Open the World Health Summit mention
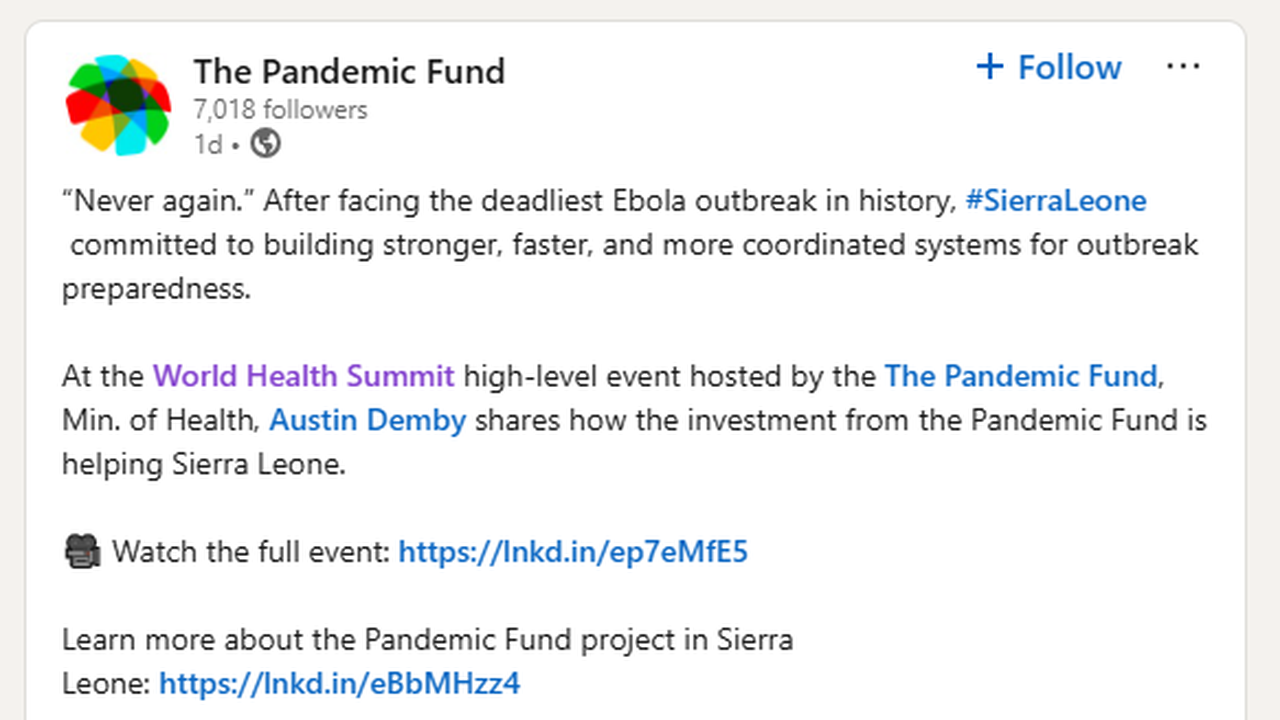This screenshot has height=720, width=1280. point(303,376)
